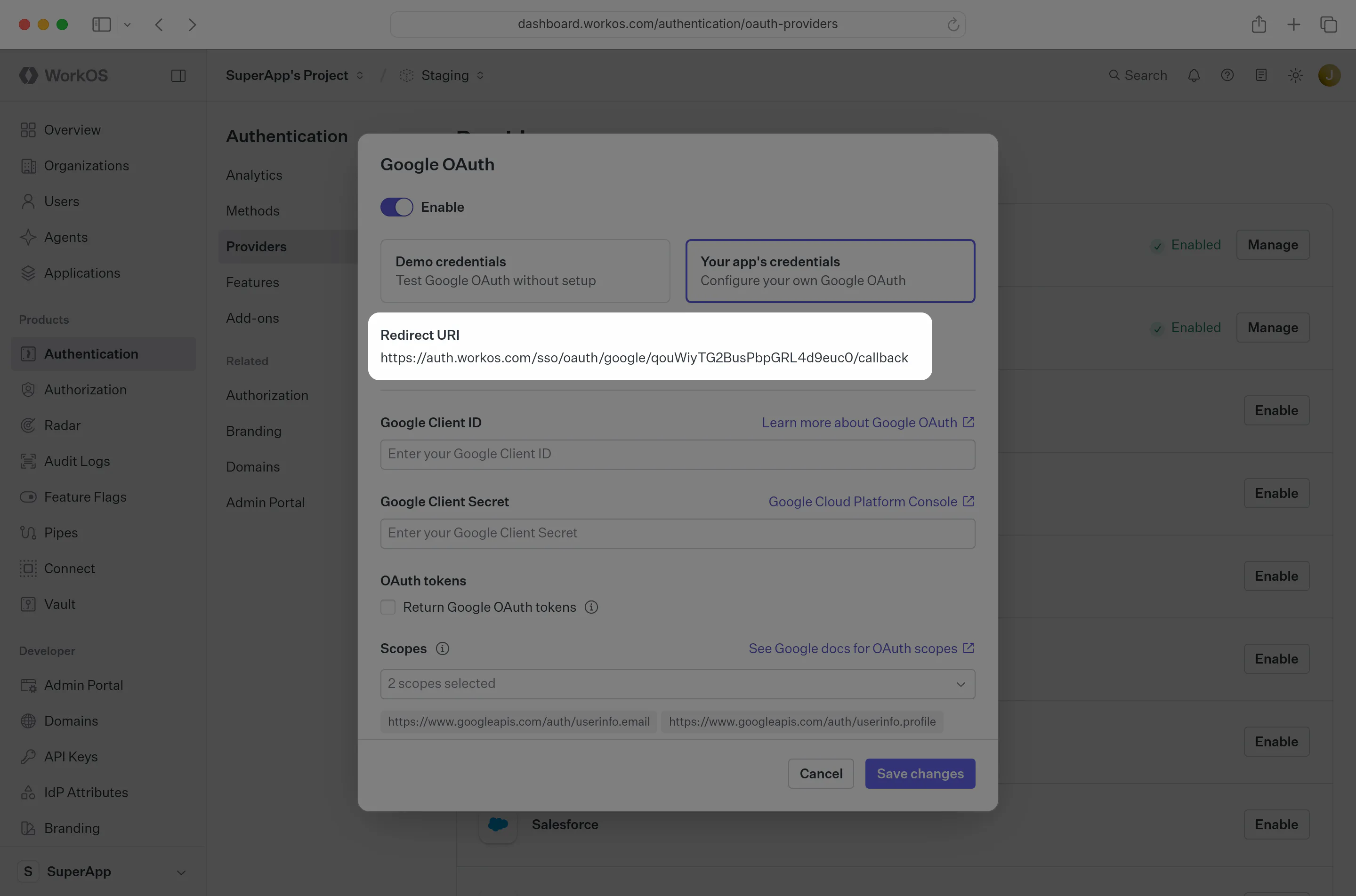The height and width of the screenshot is (896, 1356).
Task: Click the IdP Attributes icon
Action: 28,792
